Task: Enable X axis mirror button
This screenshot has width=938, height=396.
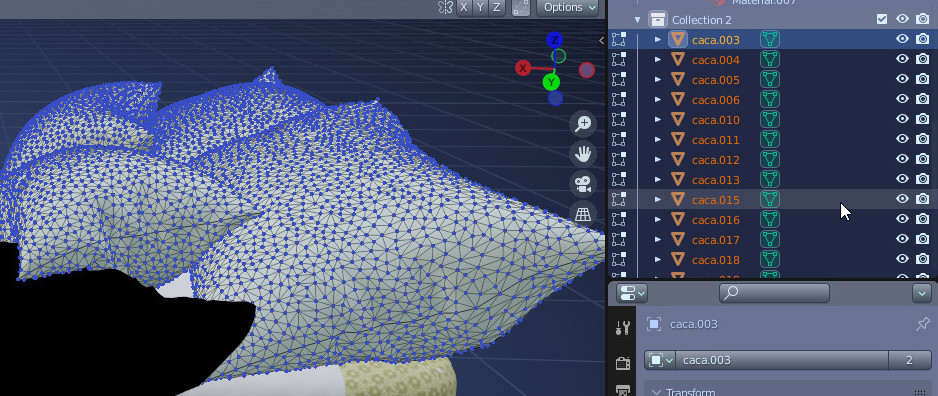Action: 464,8
